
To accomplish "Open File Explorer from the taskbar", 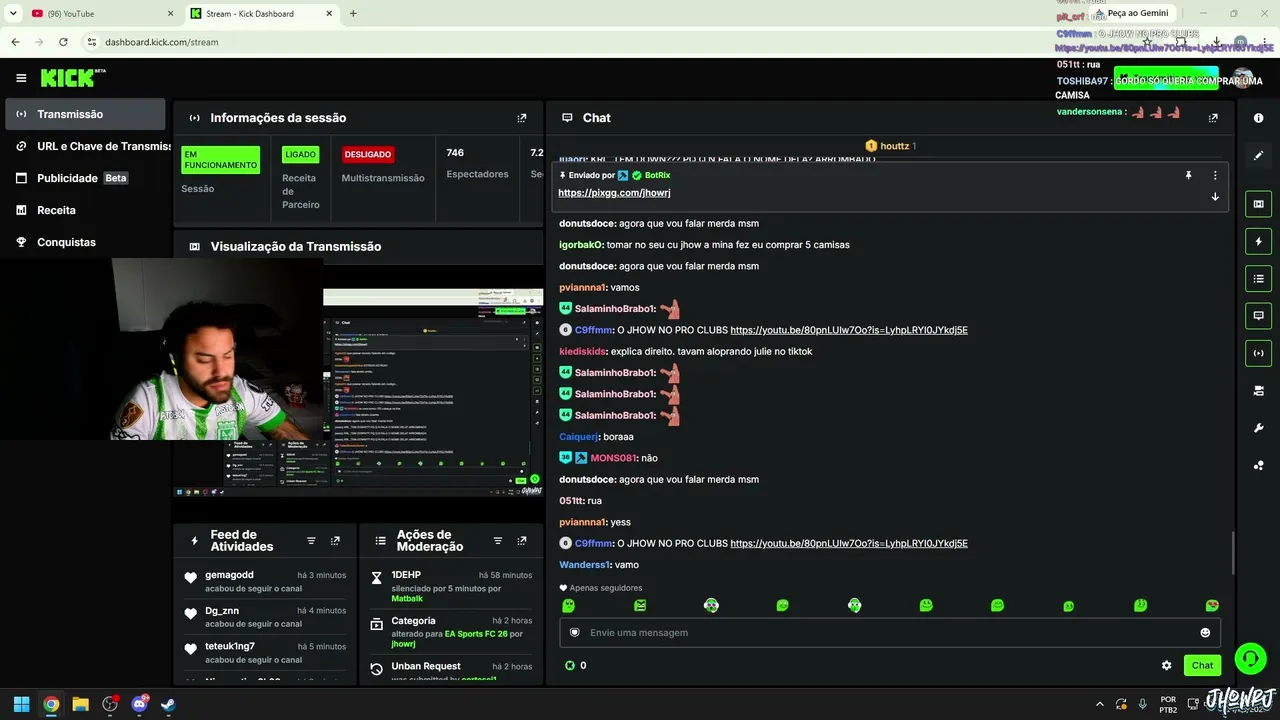I will (x=80, y=704).
